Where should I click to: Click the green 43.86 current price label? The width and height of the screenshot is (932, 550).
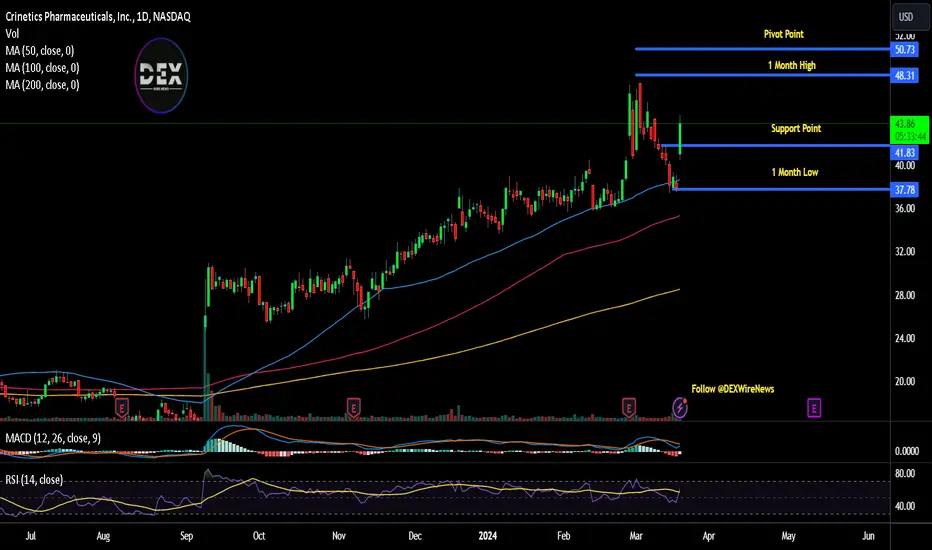point(910,130)
